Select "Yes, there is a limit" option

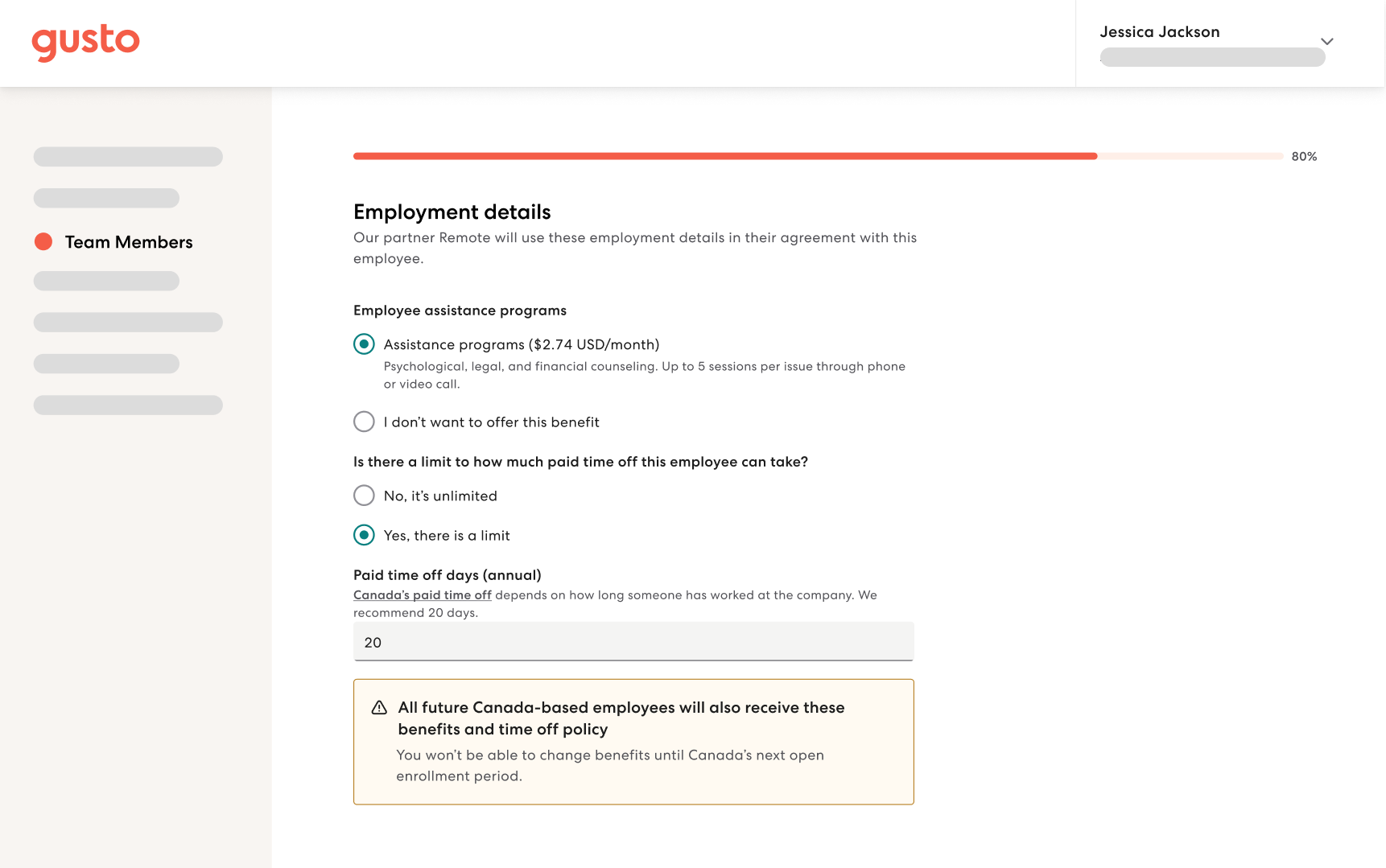364,535
